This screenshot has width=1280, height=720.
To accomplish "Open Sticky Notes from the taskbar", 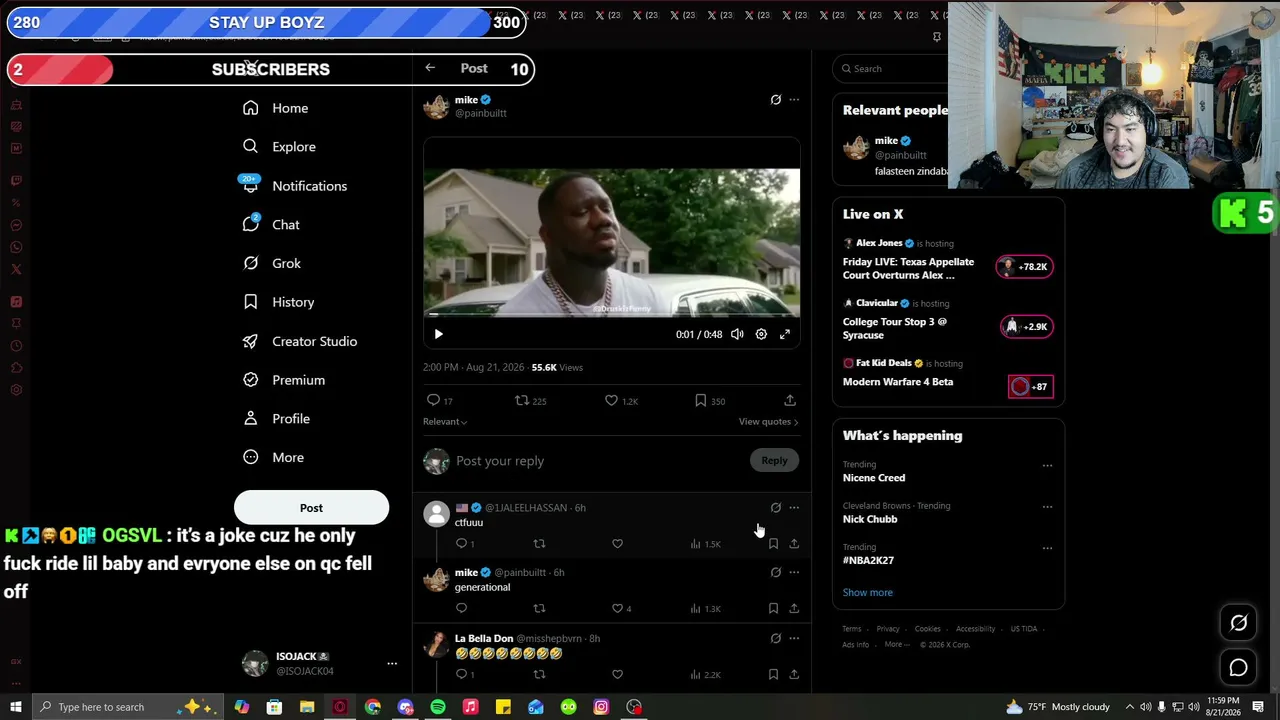I will click(x=503, y=707).
